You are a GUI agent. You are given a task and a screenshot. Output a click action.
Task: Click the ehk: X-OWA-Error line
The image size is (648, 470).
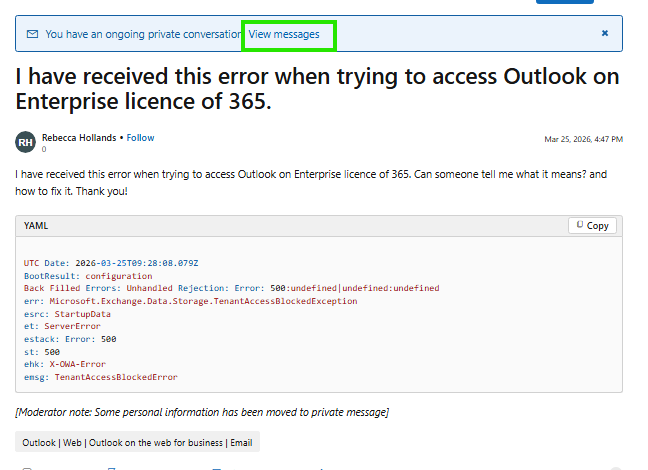(65, 364)
